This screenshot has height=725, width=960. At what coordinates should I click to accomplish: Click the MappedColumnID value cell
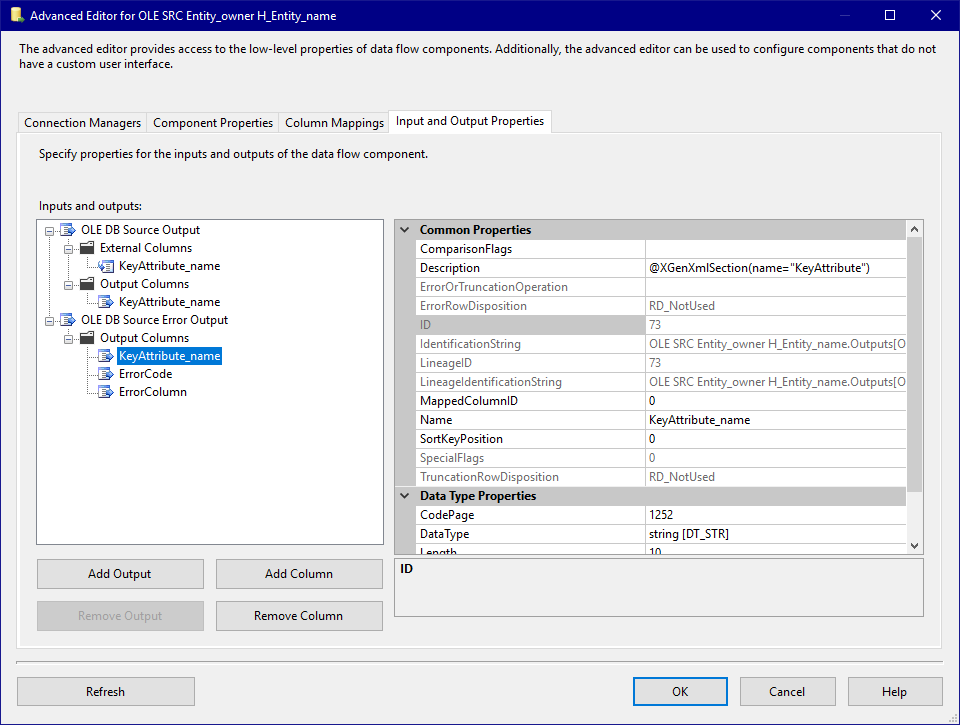click(776, 401)
